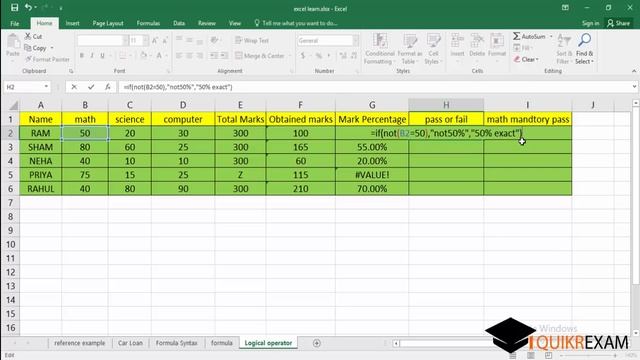Viewport: 640px width, 360px height.
Task: Click the AutoSum sigma icon
Action: pos(517,36)
